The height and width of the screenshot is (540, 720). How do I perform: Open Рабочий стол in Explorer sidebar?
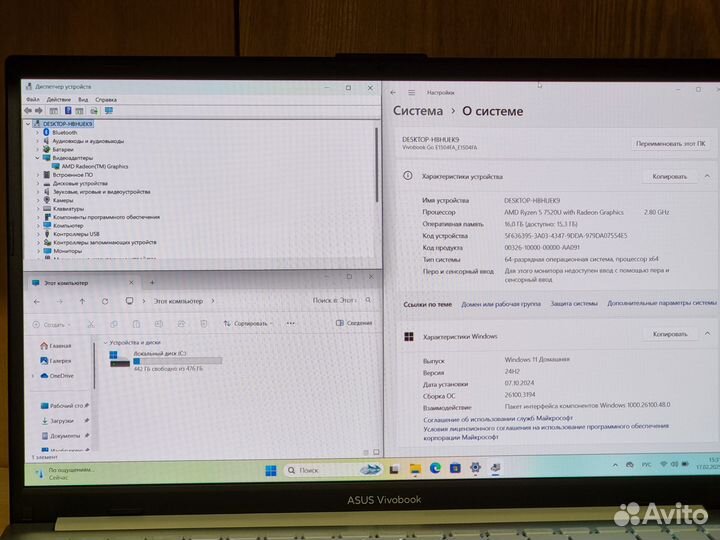coord(63,406)
